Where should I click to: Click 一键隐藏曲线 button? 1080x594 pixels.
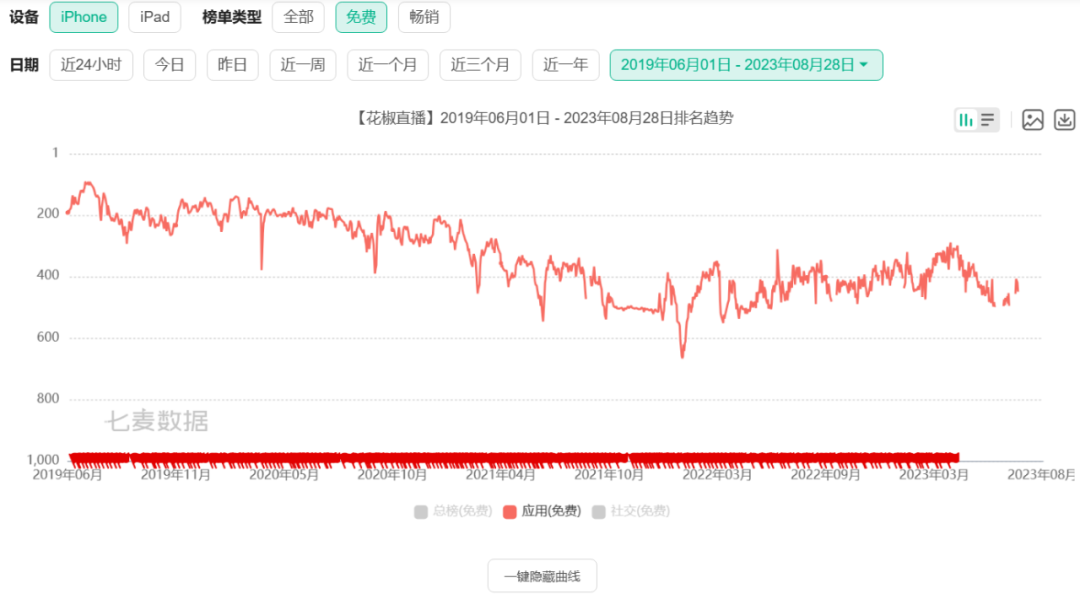click(542, 576)
